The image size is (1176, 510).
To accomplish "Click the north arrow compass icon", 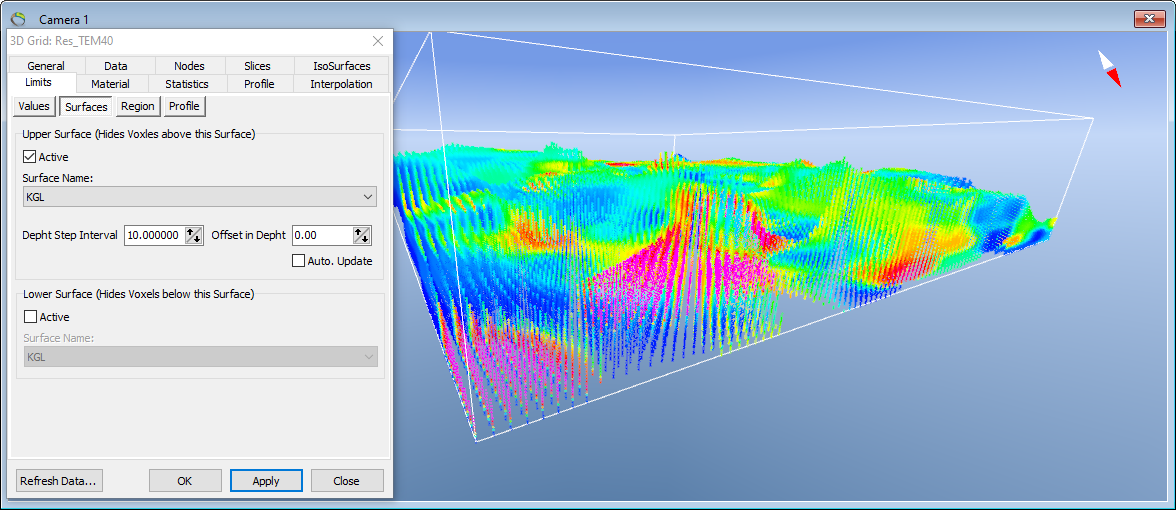I will 1109,69.
